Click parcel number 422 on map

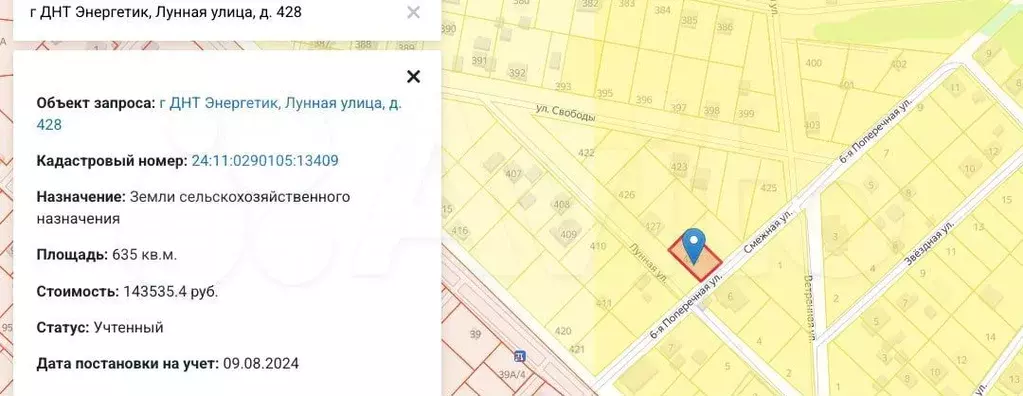click(587, 153)
